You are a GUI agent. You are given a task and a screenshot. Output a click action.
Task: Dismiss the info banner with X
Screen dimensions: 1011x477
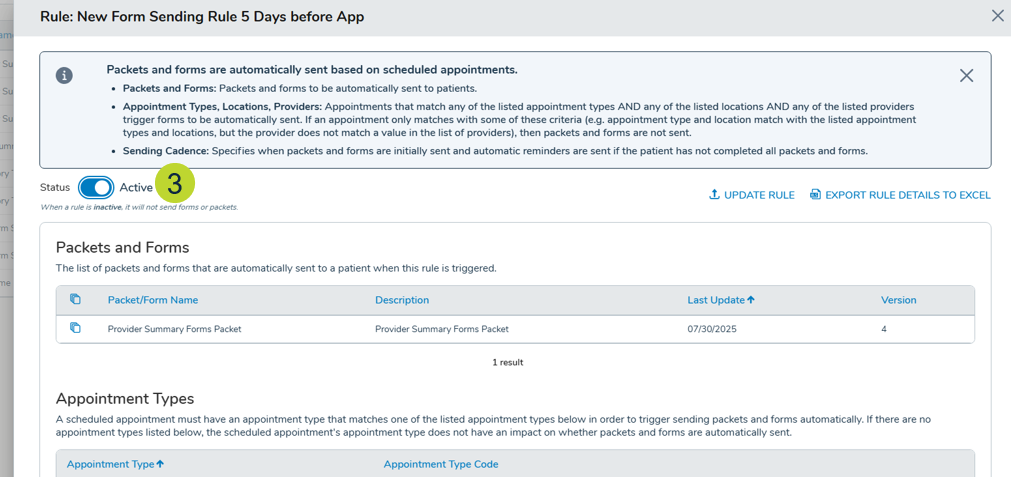(x=966, y=76)
